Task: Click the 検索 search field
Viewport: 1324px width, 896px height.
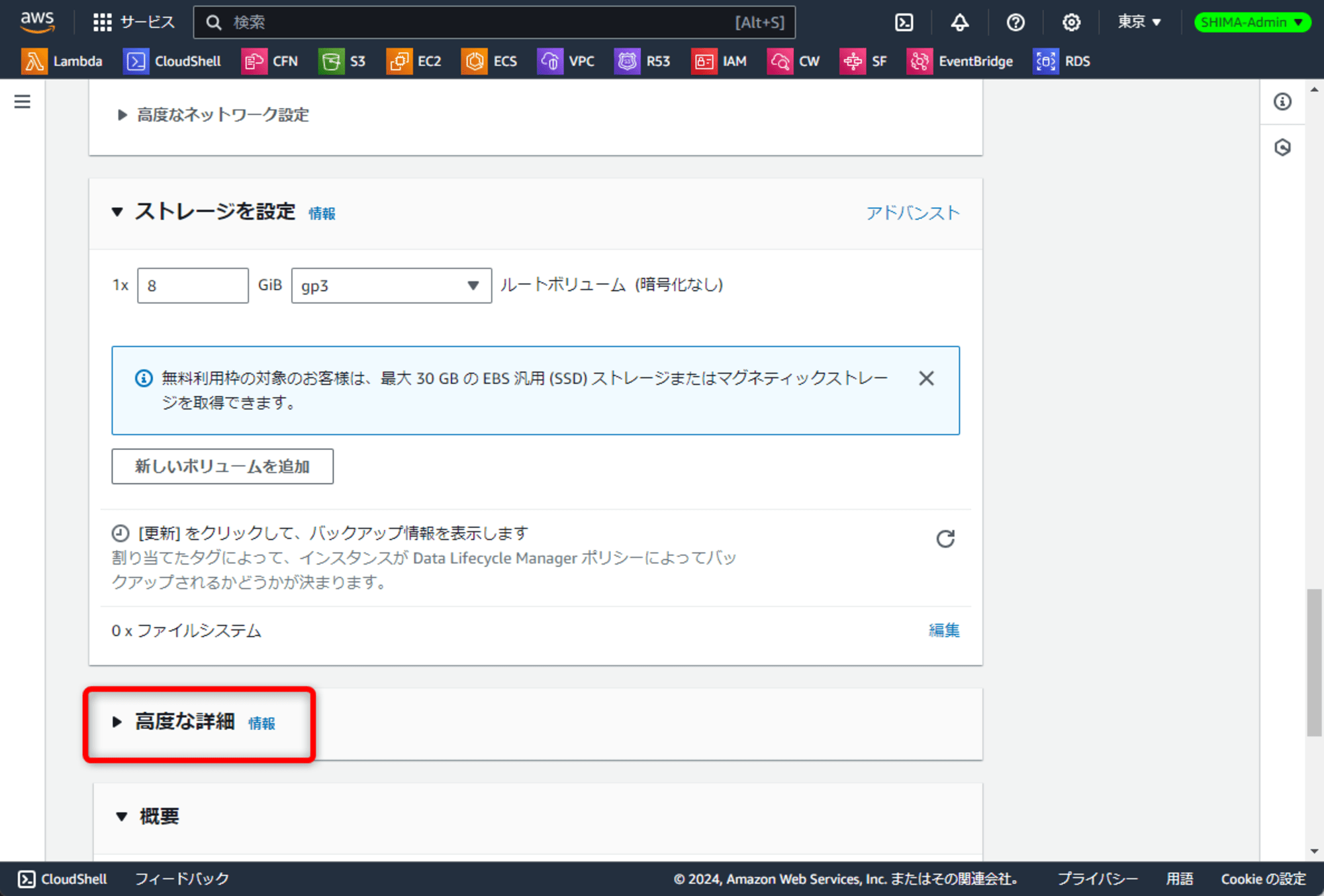Action: click(x=494, y=22)
